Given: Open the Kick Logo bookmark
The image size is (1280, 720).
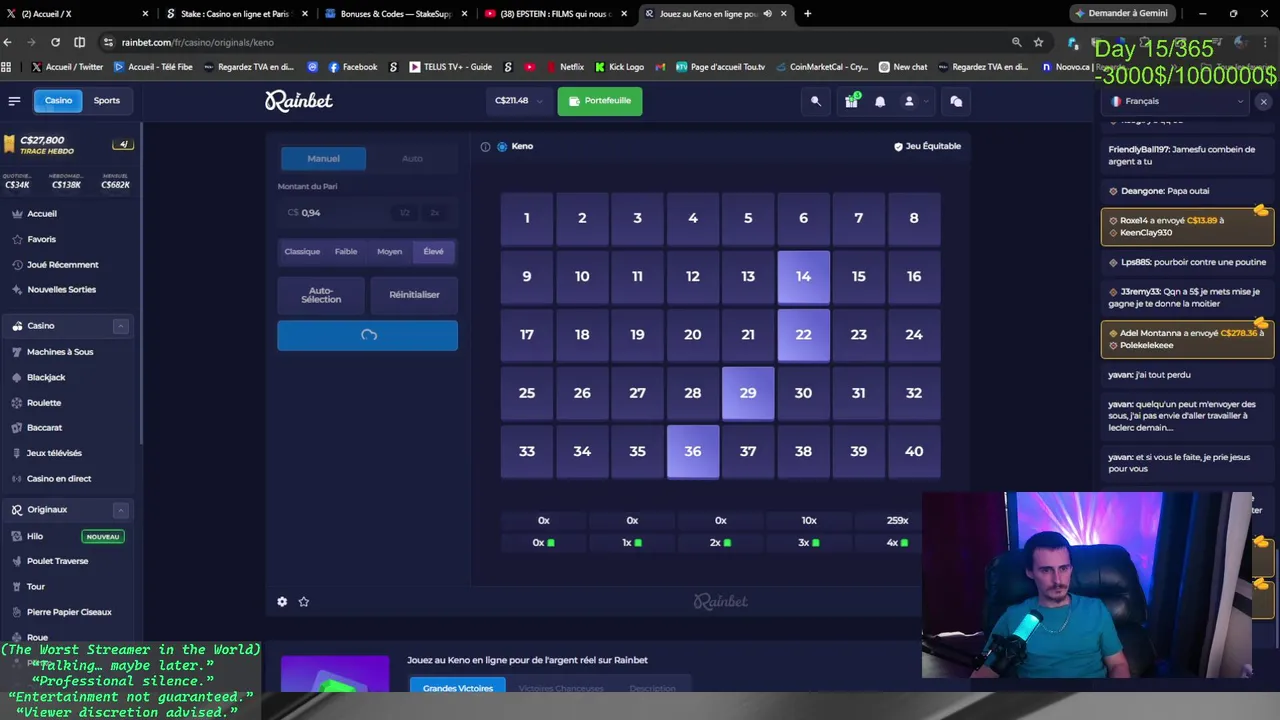Looking at the screenshot, I should 619,67.
